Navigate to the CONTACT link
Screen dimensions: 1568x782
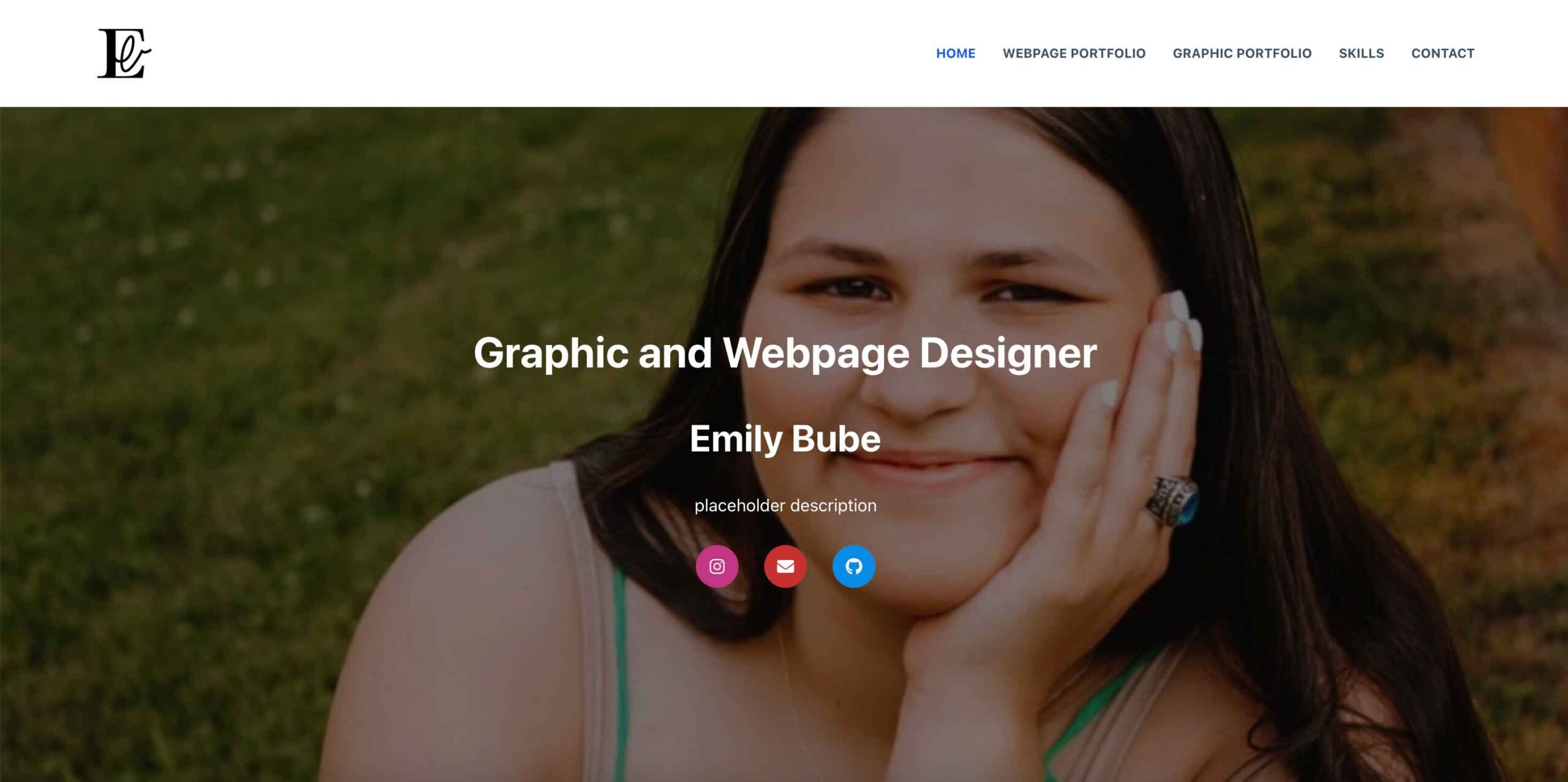(x=1442, y=53)
